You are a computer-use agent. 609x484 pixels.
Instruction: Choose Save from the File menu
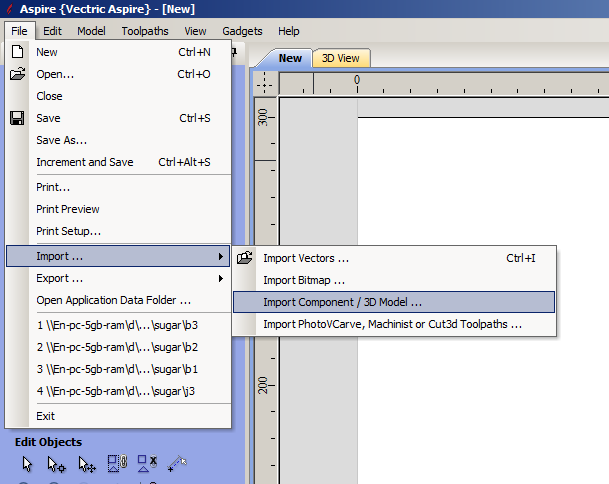pyautogui.click(x=118, y=118)
